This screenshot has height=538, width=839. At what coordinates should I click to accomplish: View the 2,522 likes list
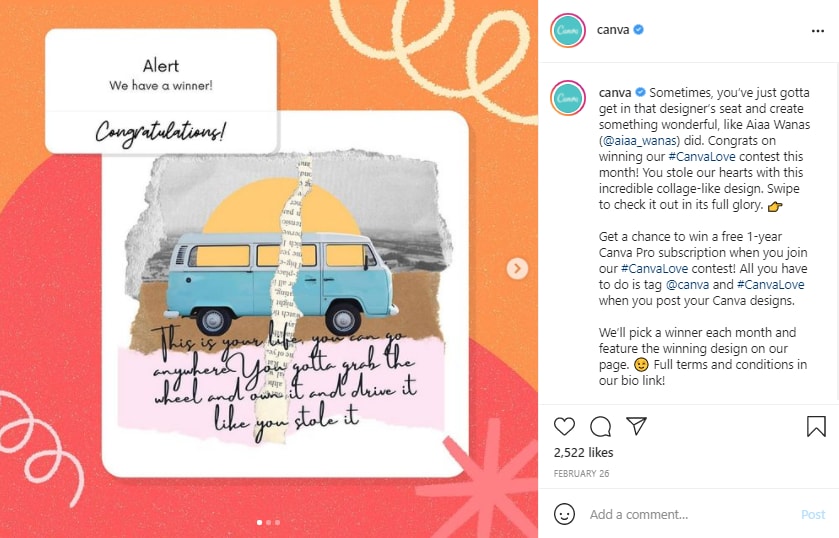coord(583,452)
